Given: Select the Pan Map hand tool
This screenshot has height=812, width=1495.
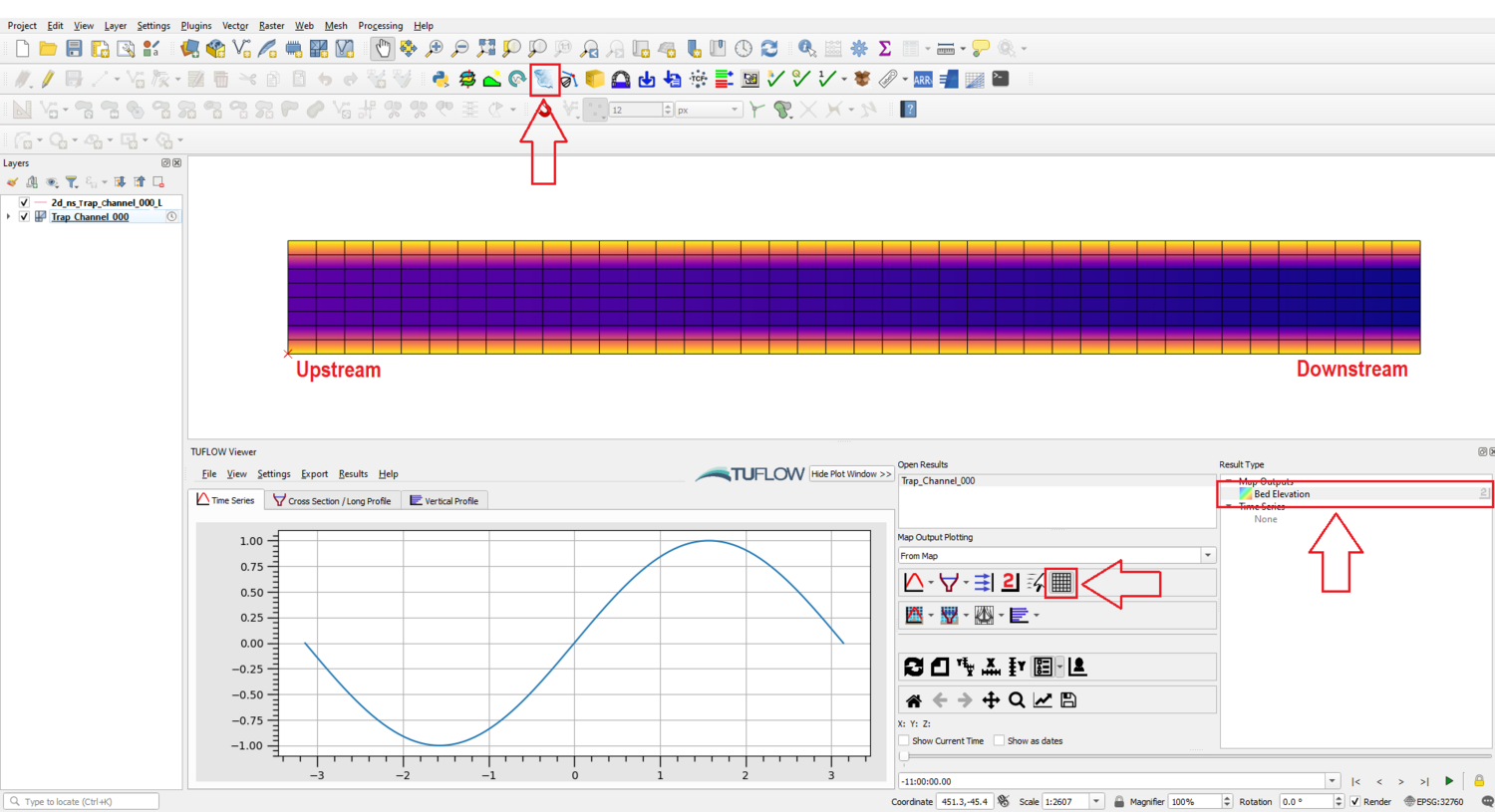Looking at the screenshot, I should tap(383, 47).
